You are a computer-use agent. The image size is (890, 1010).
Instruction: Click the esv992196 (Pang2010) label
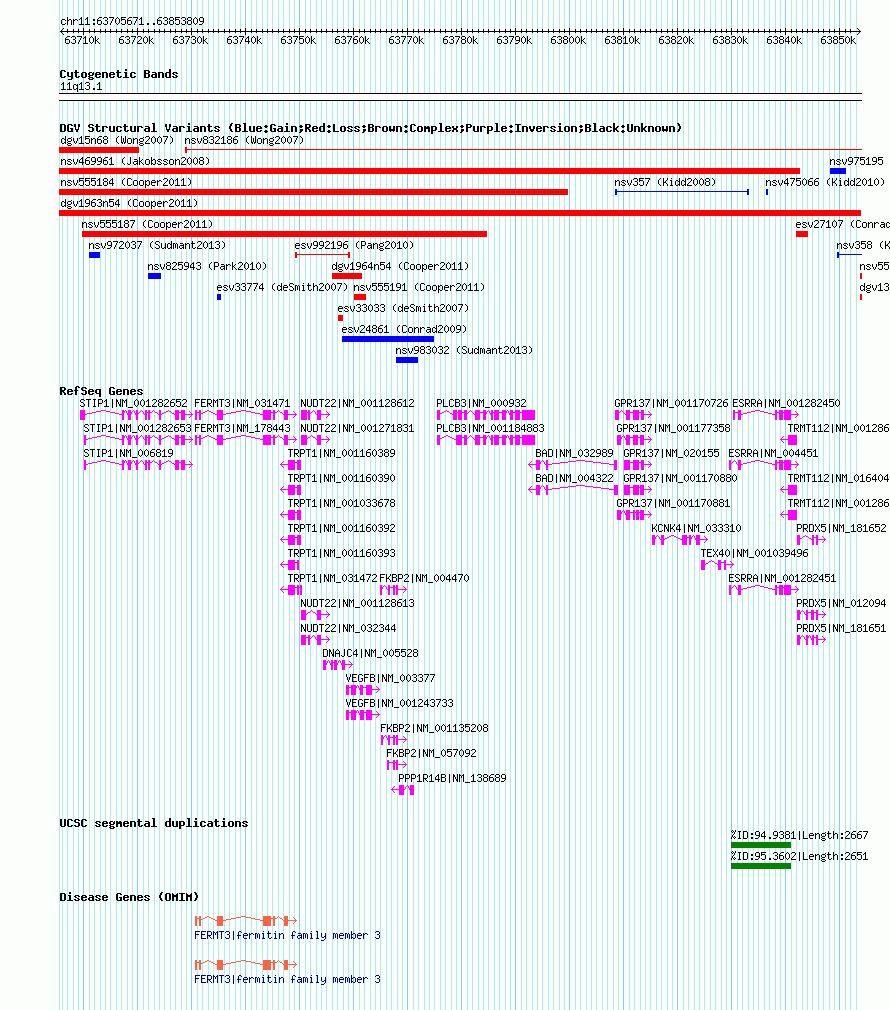(x=354, y=245)
